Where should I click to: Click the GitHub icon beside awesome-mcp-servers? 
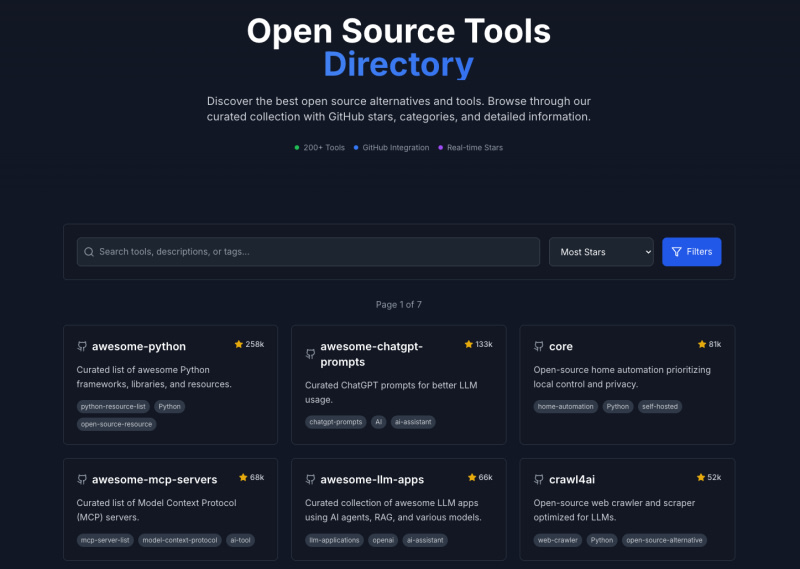82,480
